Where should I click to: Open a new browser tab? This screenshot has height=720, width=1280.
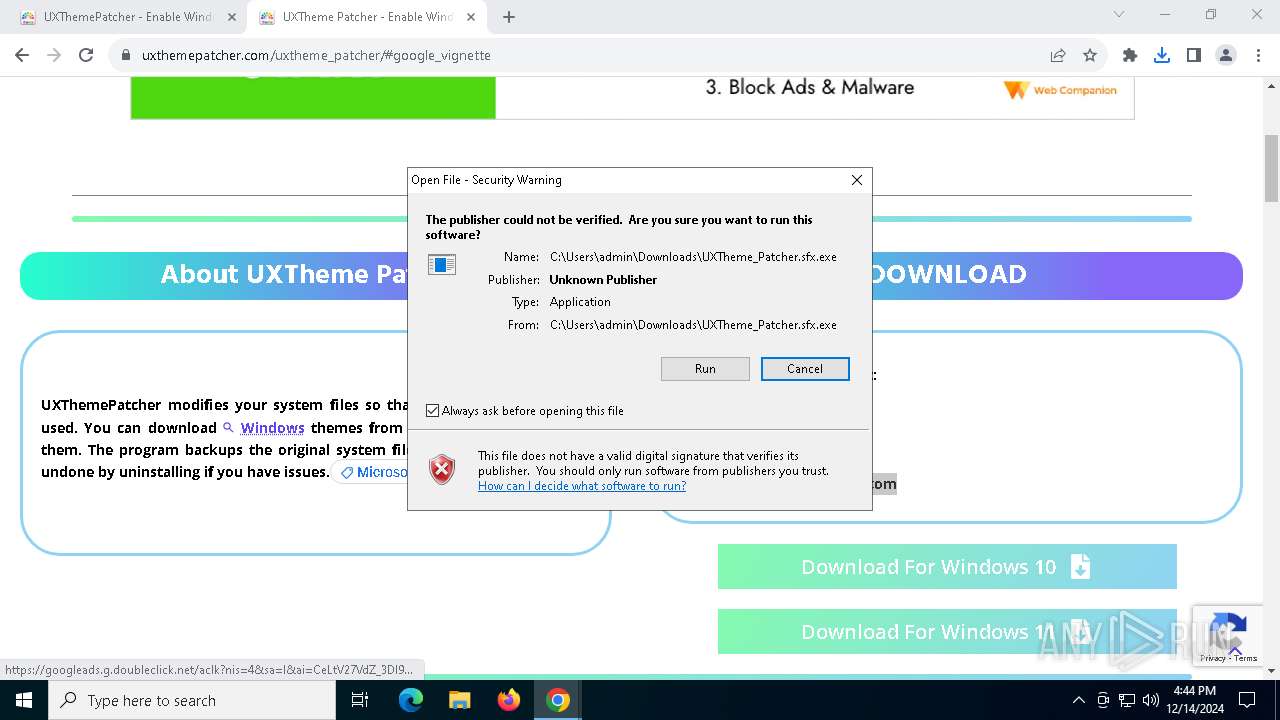[509, 17]
